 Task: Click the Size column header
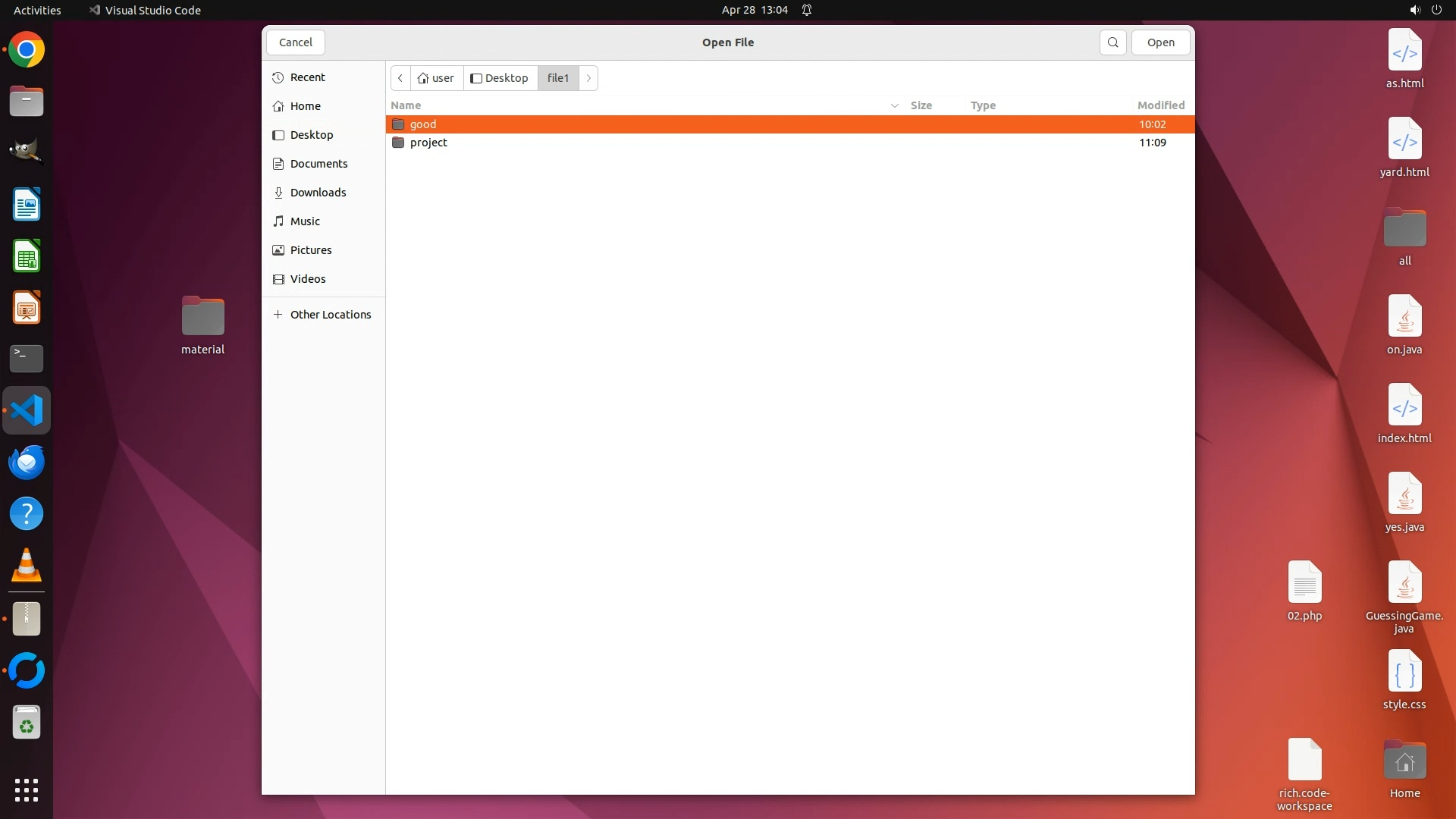(921, 105)
